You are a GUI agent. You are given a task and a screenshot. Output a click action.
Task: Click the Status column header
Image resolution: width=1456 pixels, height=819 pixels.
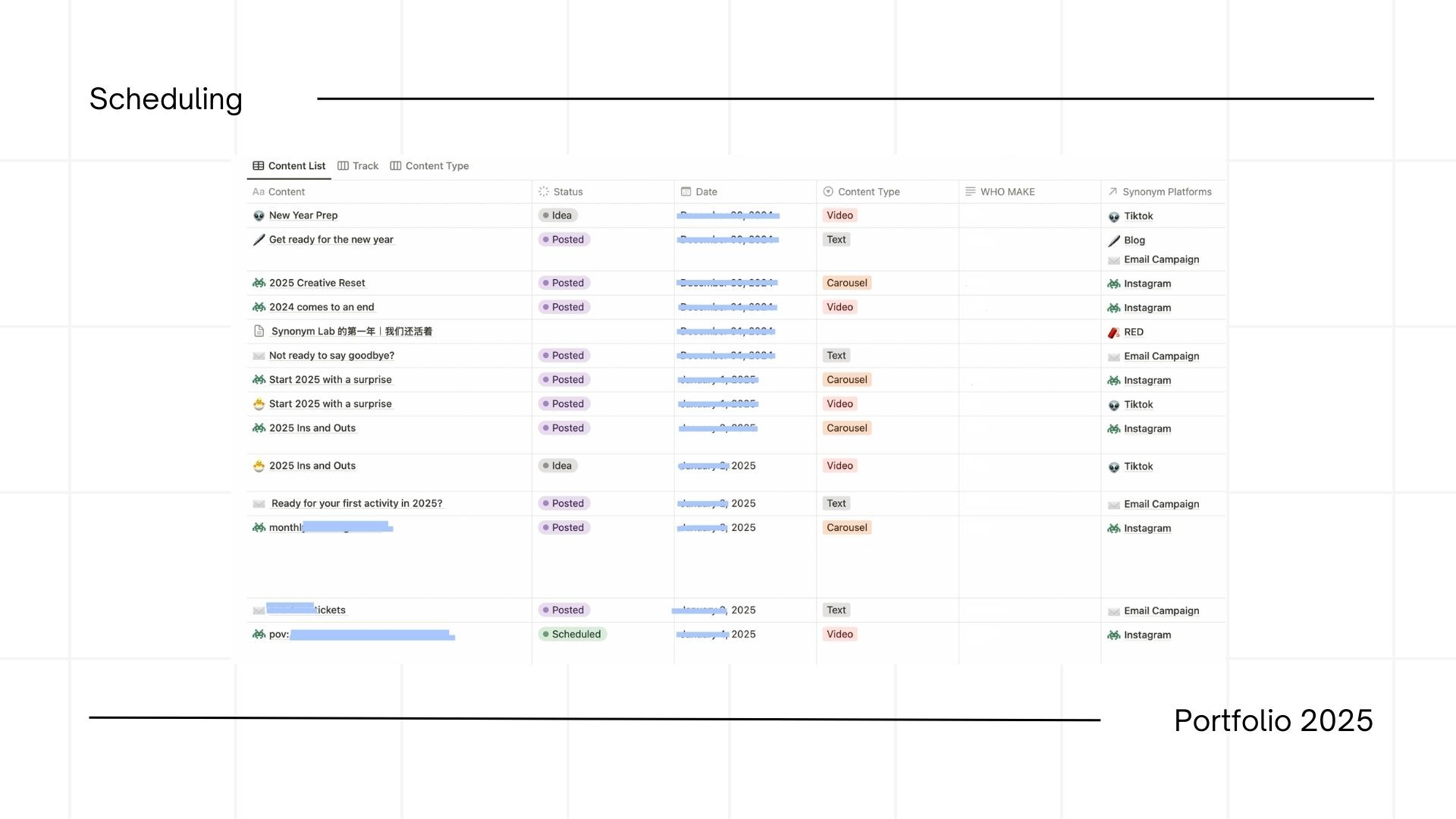(567, 192)
